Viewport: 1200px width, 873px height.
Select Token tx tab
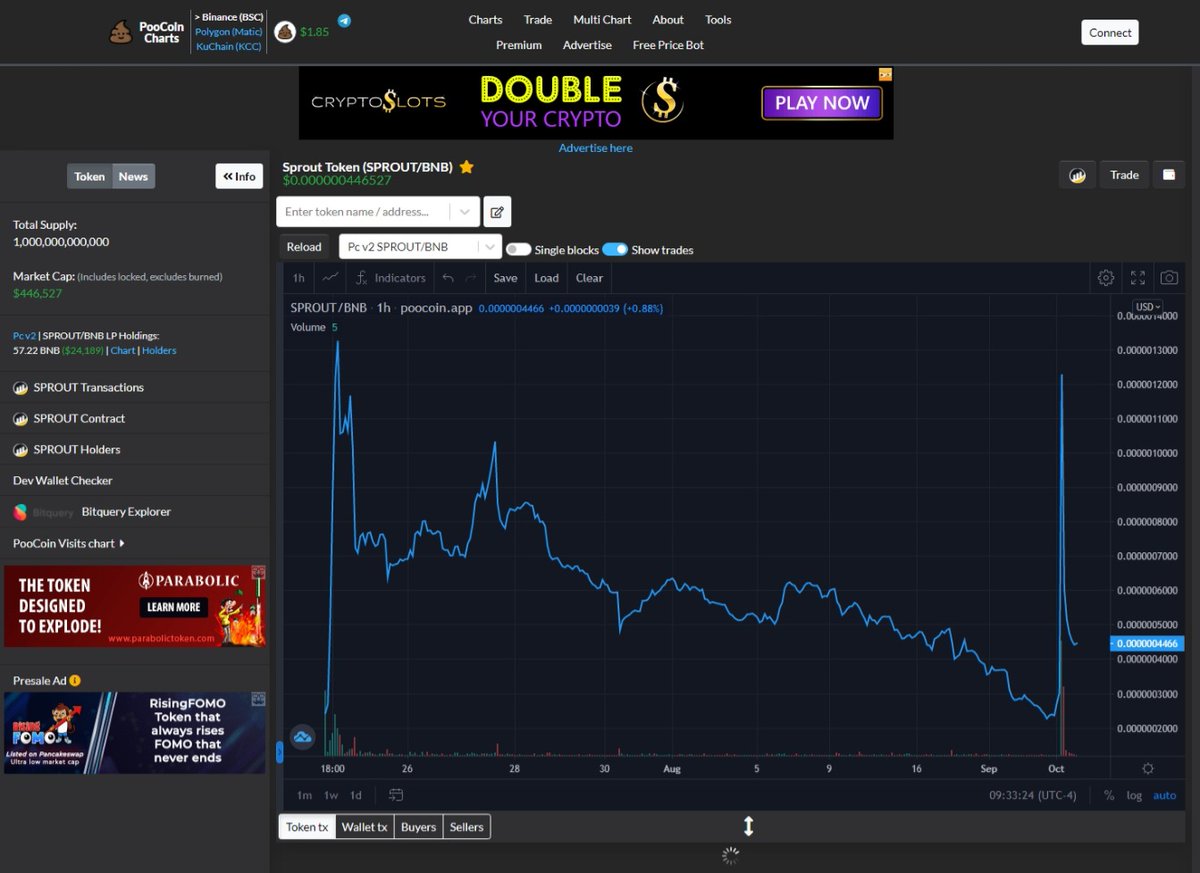(307, 827)
